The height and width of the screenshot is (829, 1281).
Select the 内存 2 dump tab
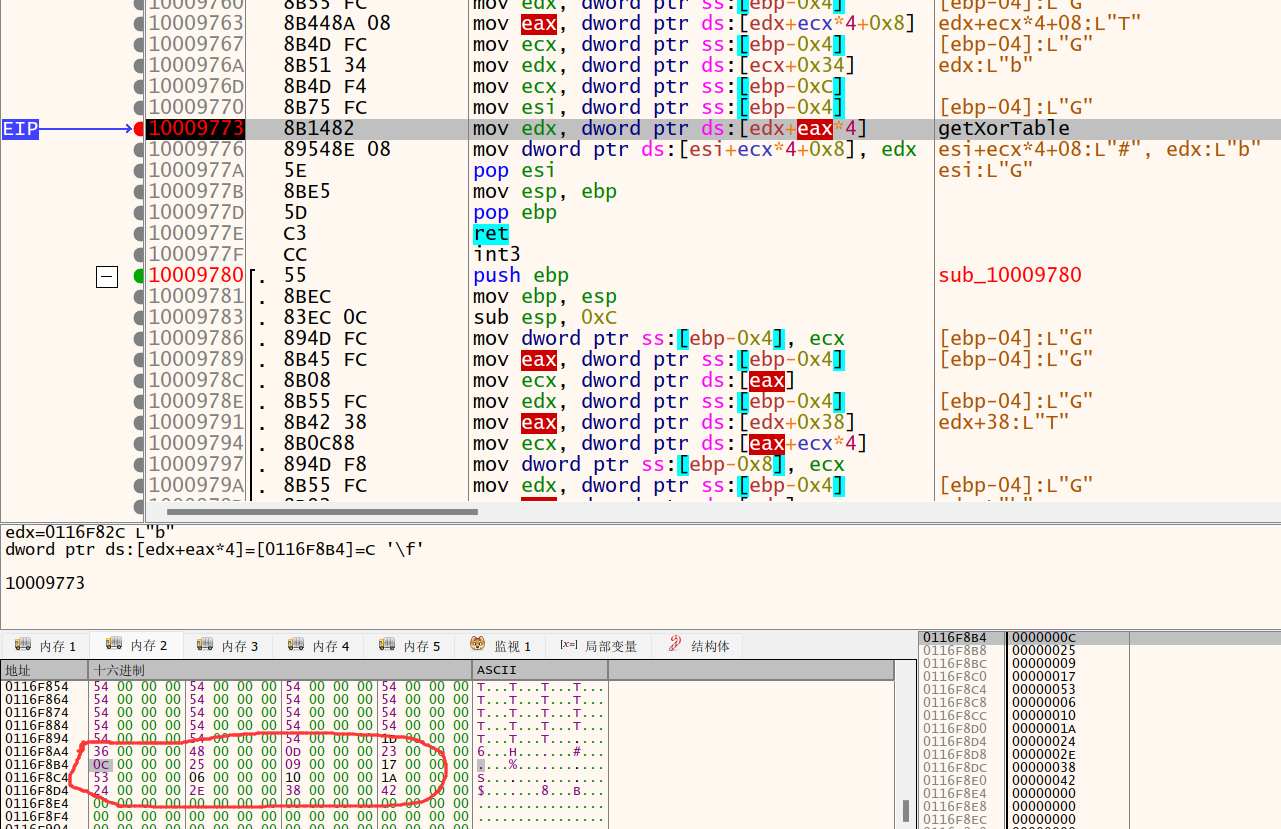click(137, 646)
